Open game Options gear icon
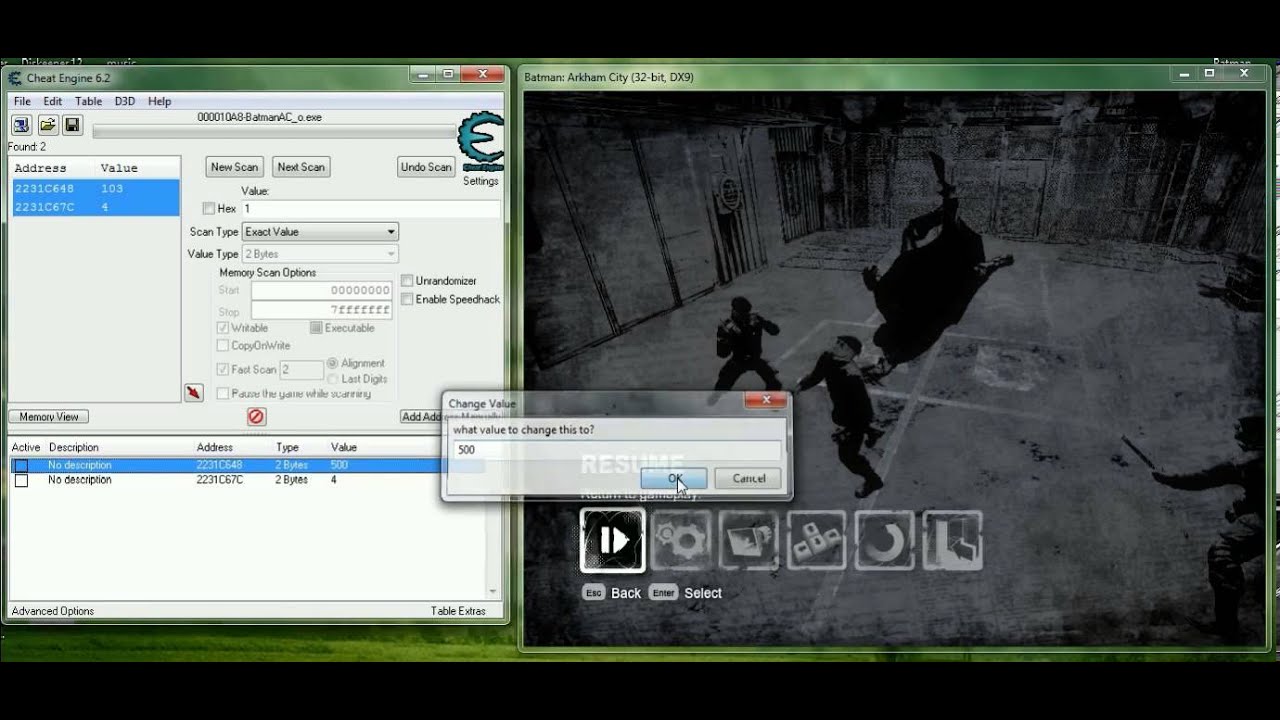This screenshot has height=720, width=1280. click(x=681, y=541)
